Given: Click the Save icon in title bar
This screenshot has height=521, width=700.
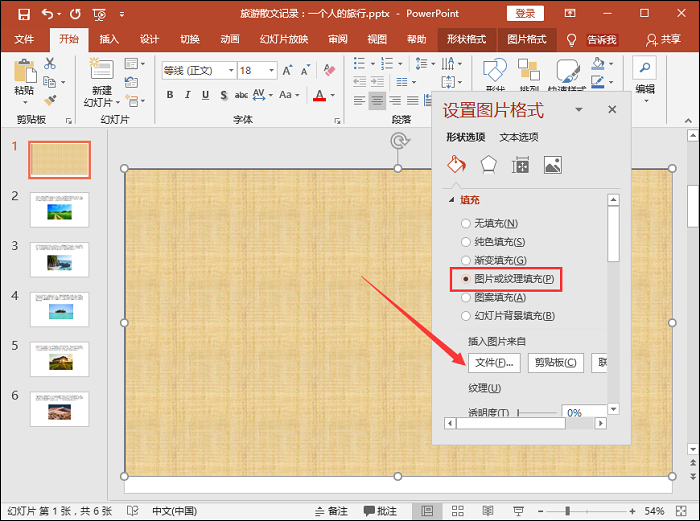Looking at the screenshot, I should (24, 14).
